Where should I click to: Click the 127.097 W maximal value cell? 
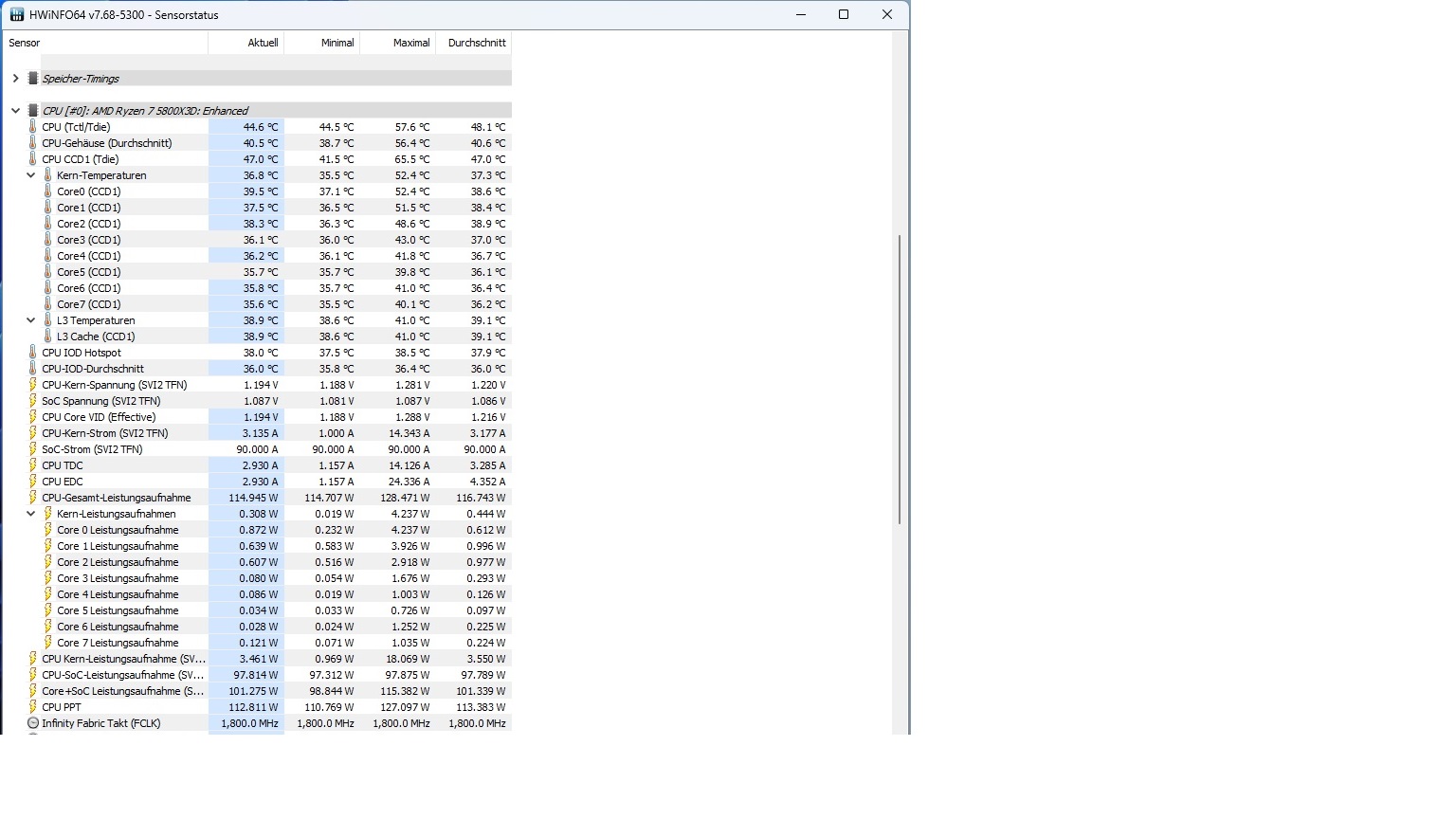coord(398,707)
